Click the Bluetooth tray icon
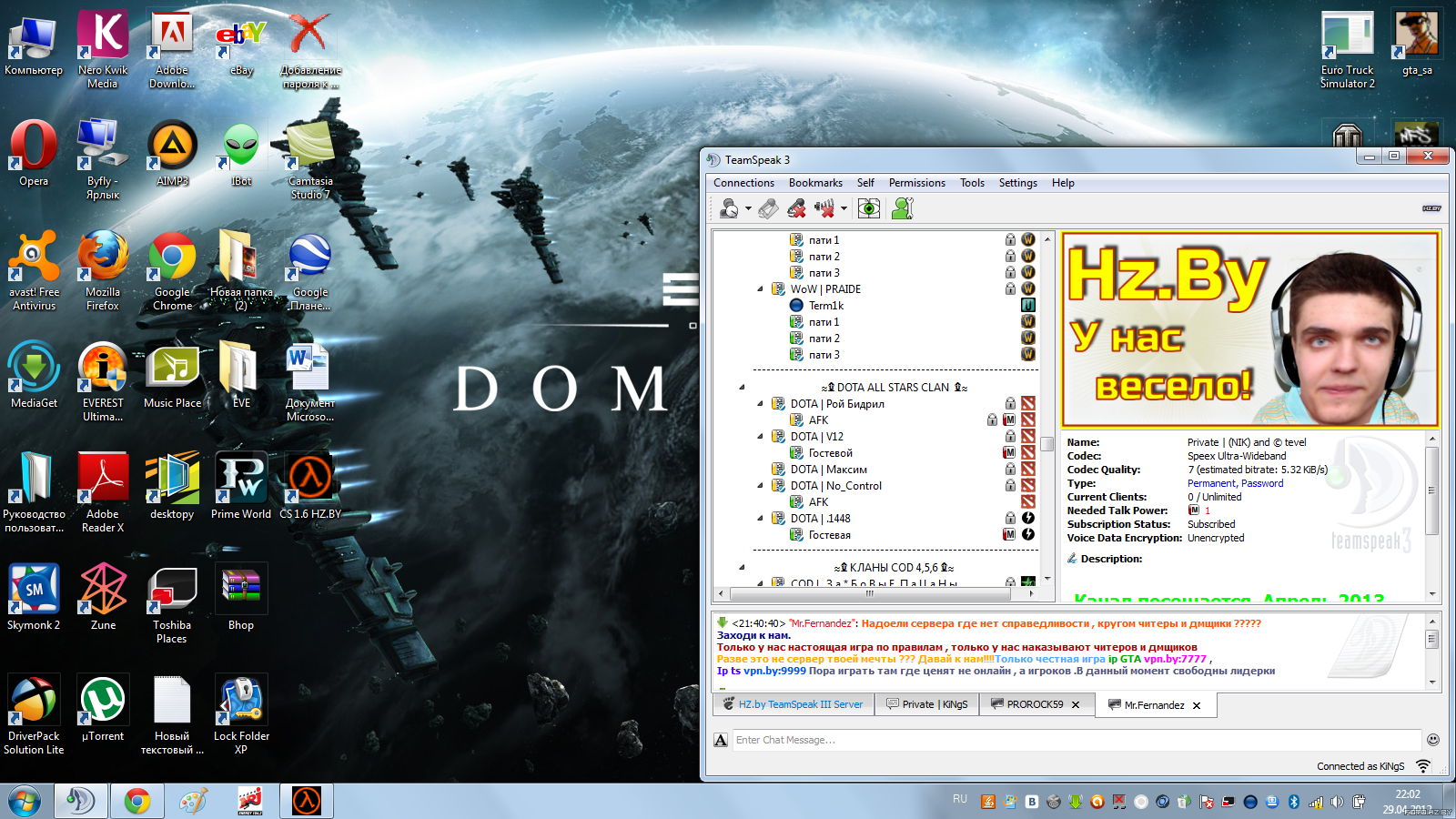1456x819 pixels. 1293,802
